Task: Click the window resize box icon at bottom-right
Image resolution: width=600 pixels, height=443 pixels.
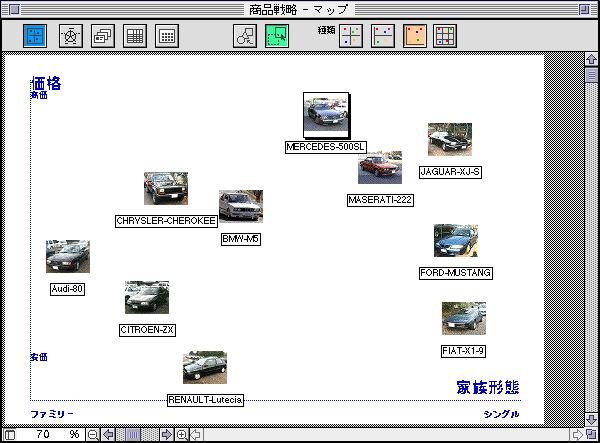Action: pyautogui.click(x=591, y=435)
